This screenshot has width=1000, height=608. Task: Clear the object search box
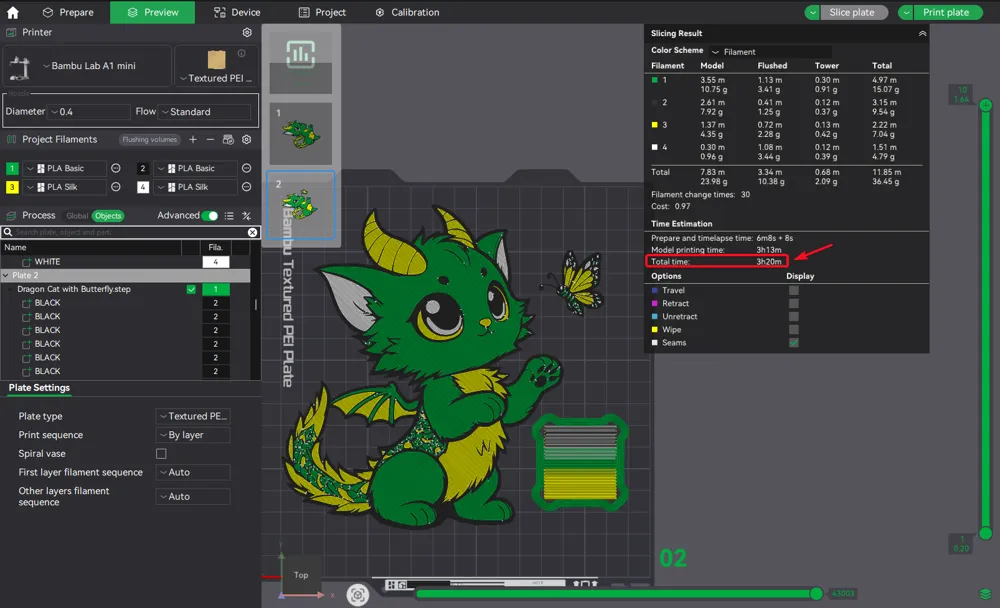coord(253,232)
